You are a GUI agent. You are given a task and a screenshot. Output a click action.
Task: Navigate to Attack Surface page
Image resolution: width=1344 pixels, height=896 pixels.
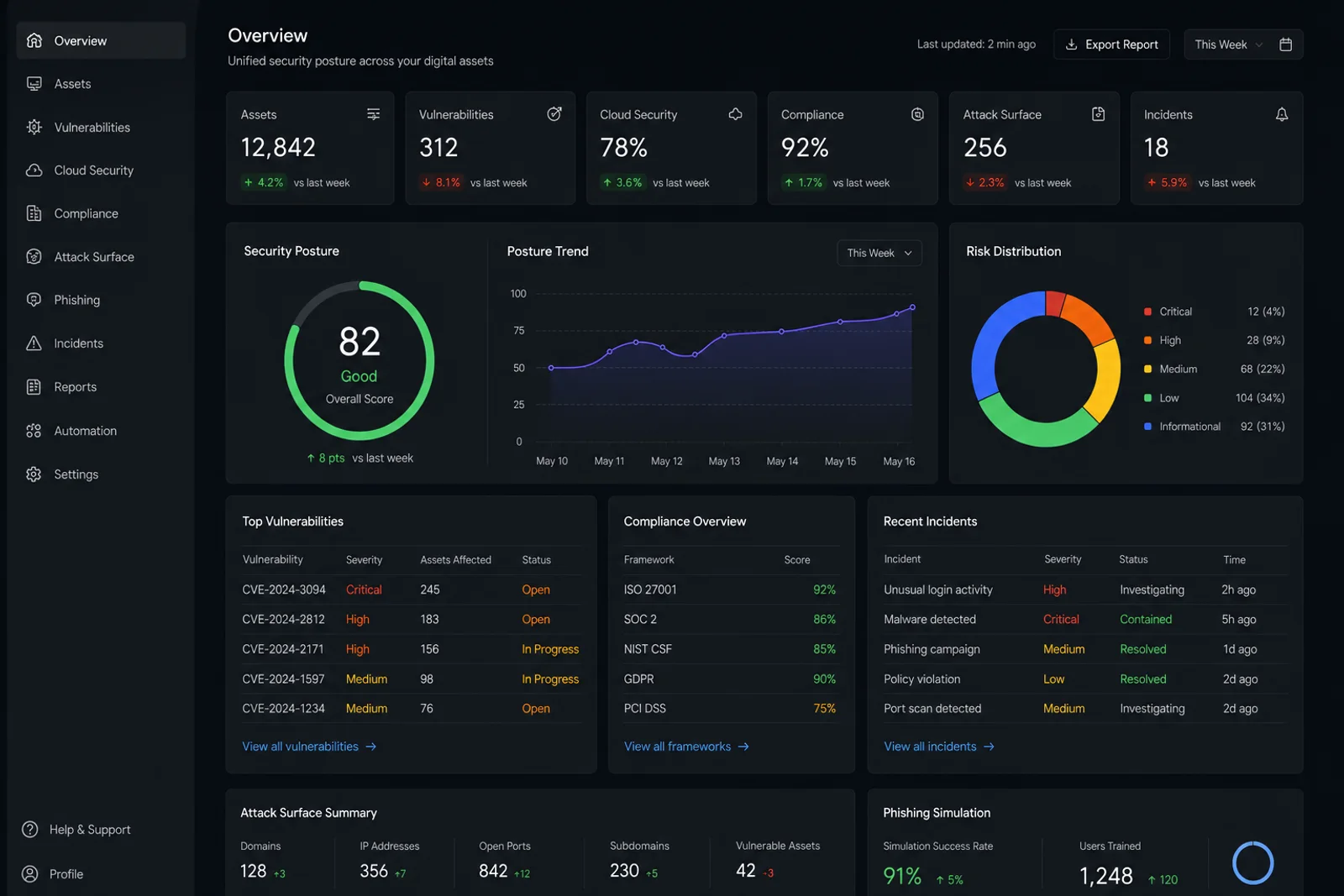tap(101, 257)
